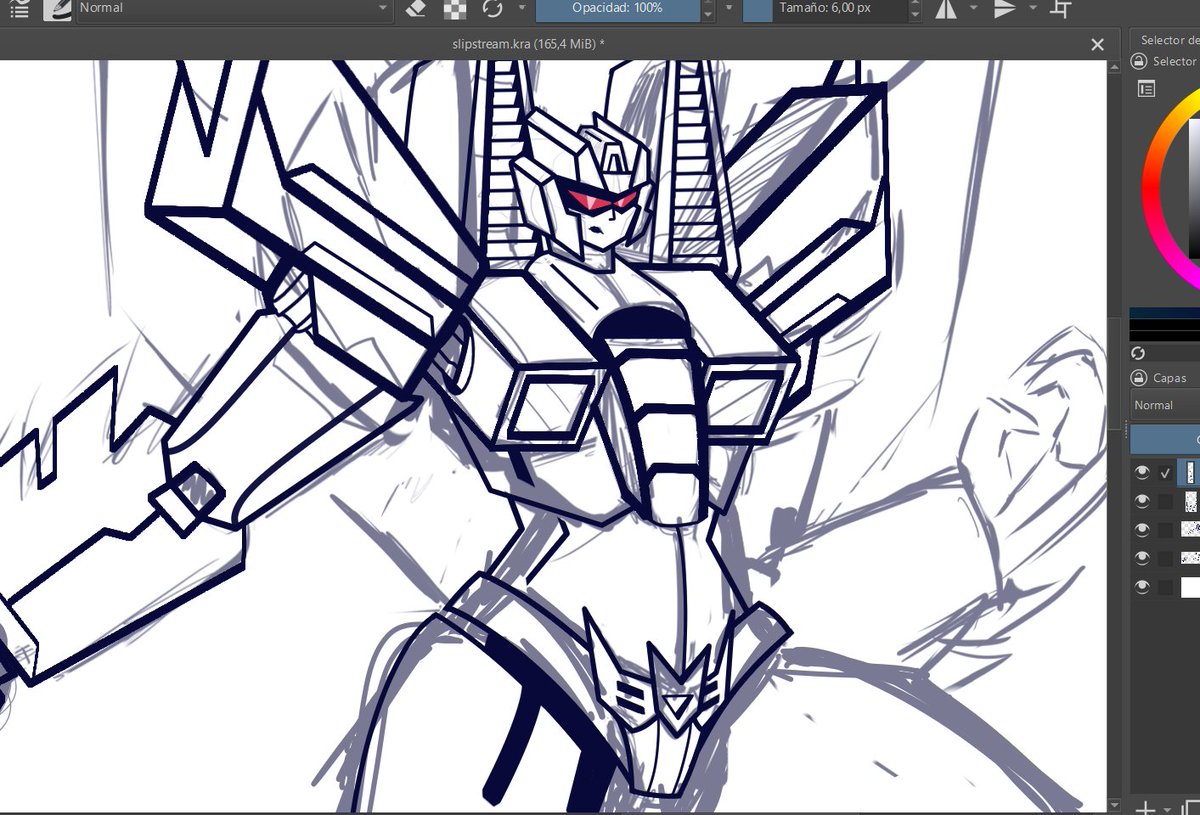Click the refresh icon below the color history

1138,353
